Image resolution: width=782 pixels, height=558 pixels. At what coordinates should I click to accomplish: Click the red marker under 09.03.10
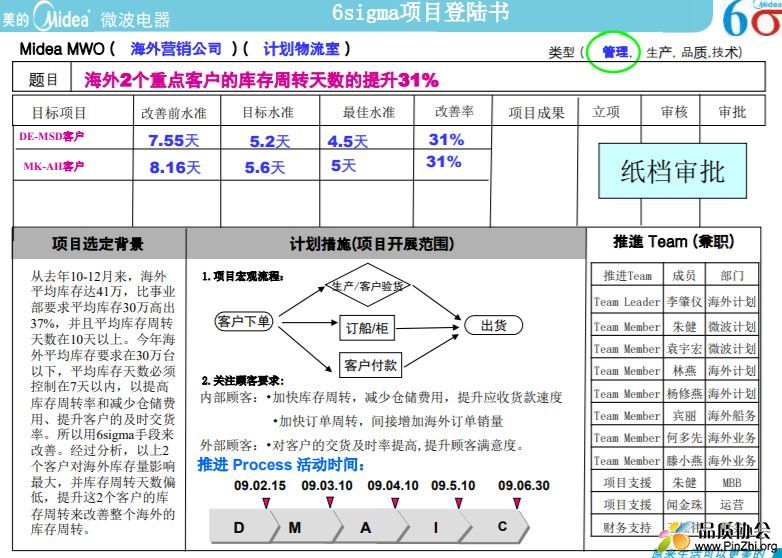point(330,503)
